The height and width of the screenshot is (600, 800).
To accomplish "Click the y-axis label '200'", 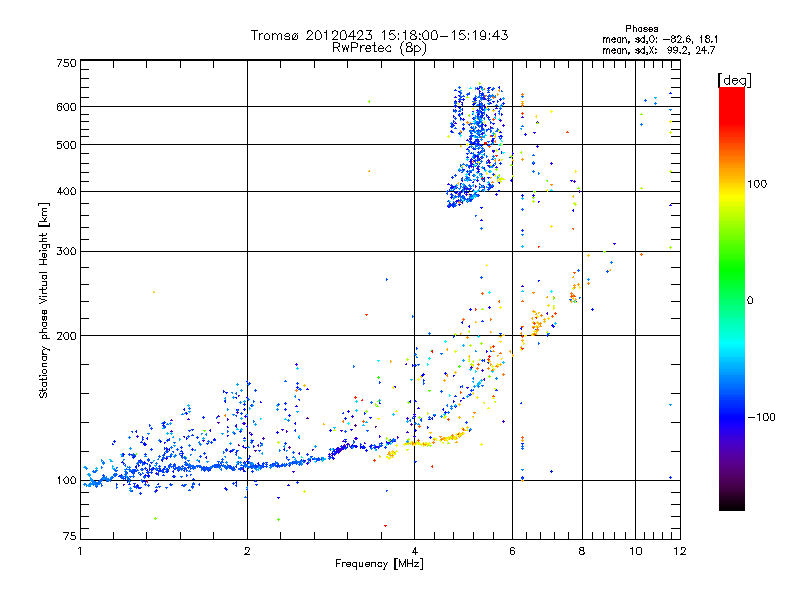I will 66,336.
